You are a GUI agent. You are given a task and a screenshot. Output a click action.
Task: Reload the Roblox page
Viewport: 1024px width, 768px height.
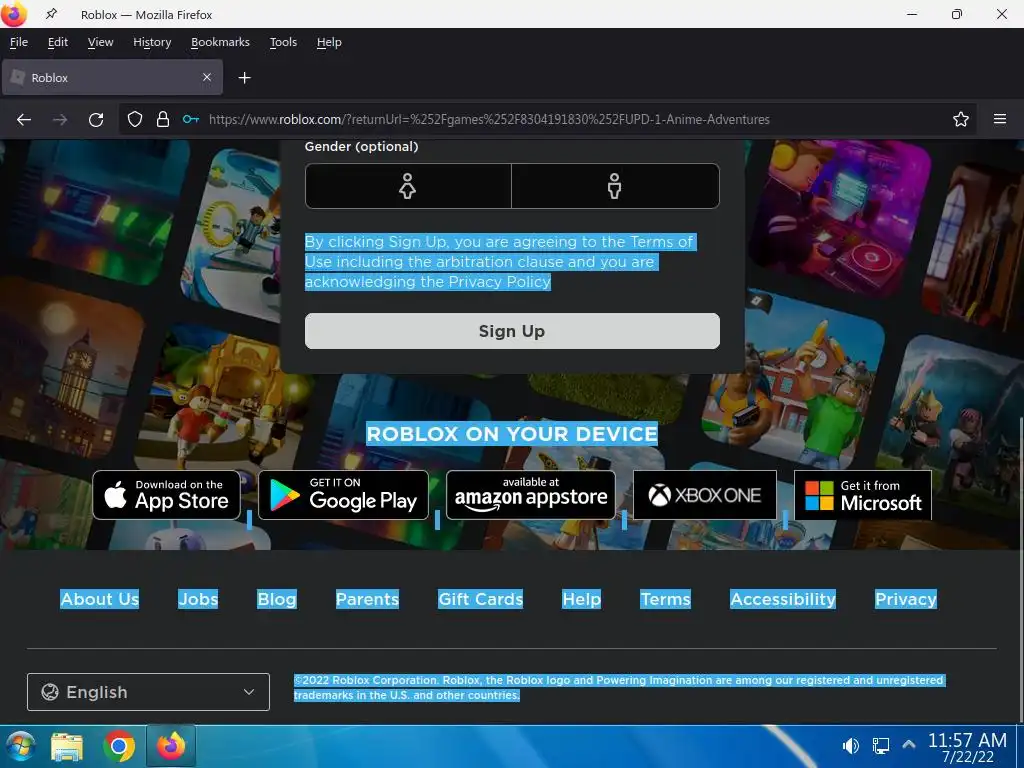click(x=96, y=120)
